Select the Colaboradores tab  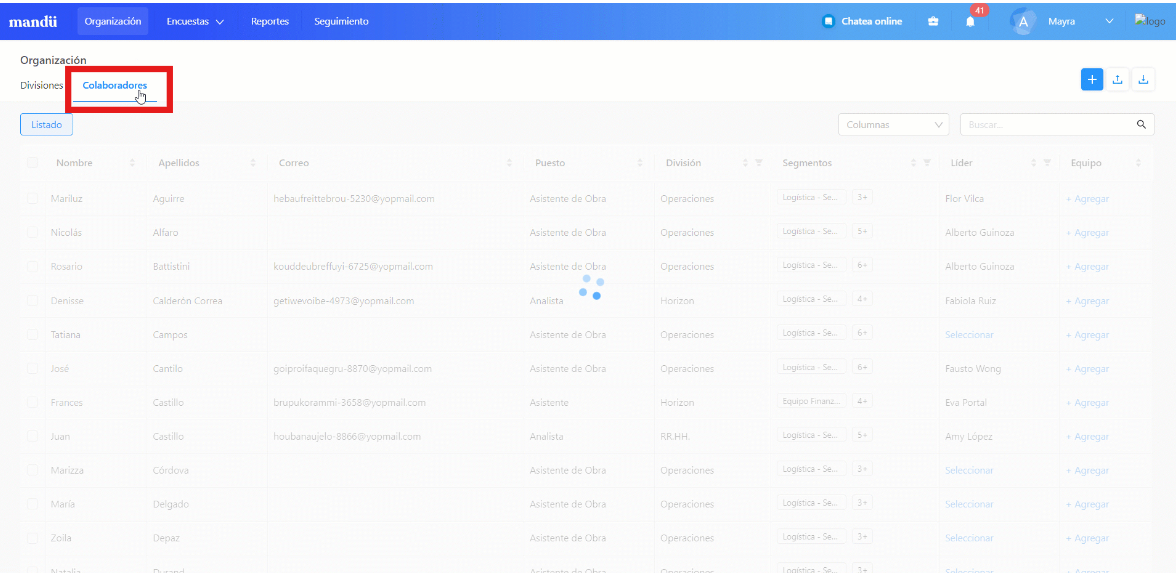tap(115, 86)
